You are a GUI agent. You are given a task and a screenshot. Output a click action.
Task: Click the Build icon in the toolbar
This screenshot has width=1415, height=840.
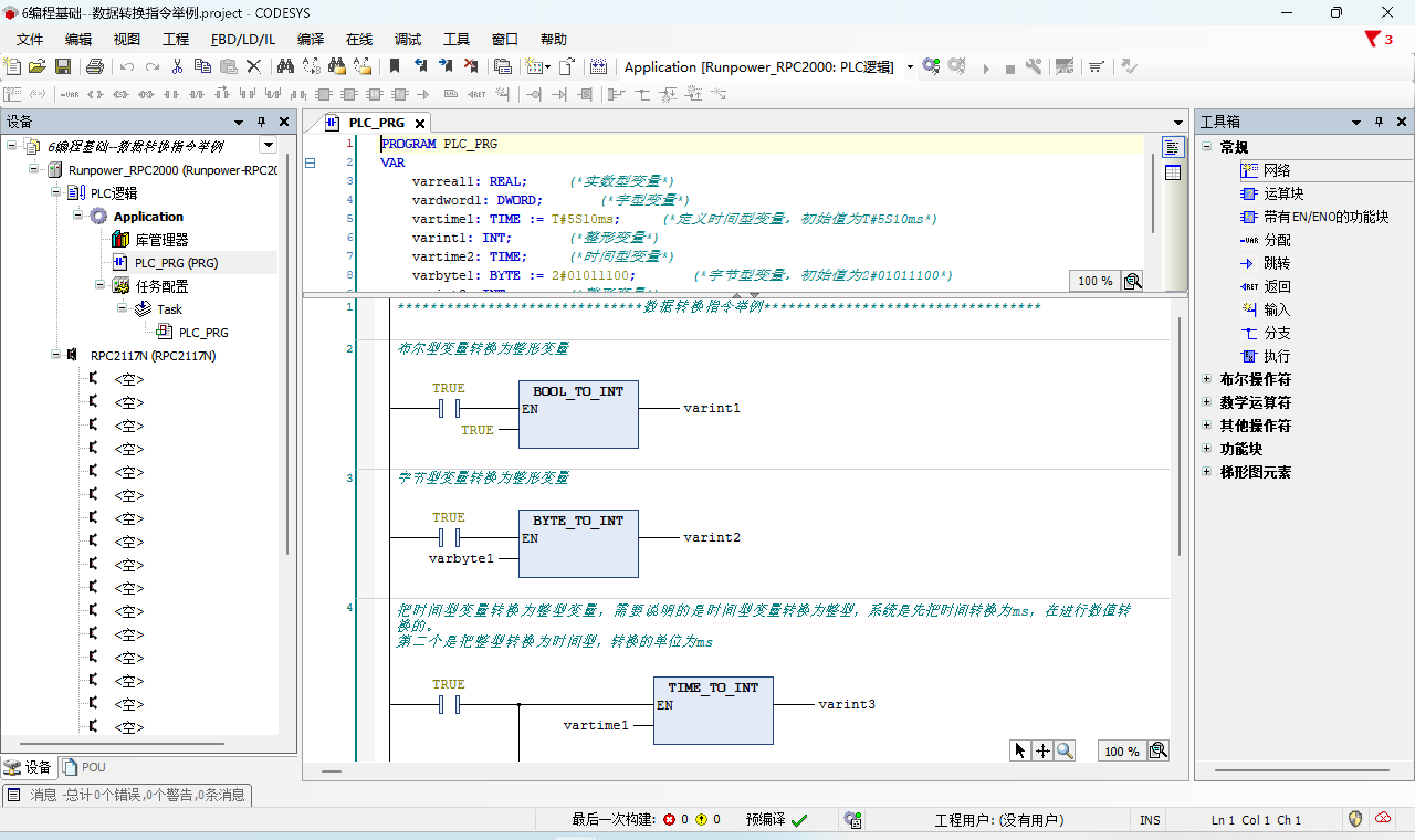coord(599,67)
